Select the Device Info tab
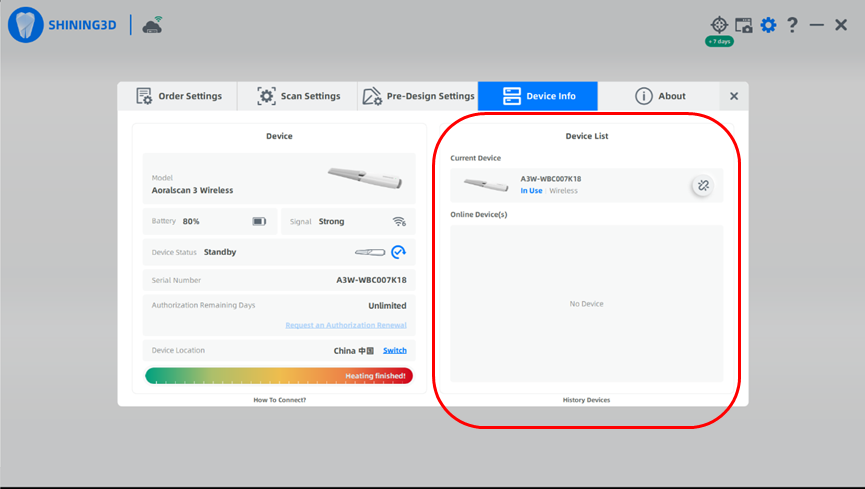 [538, 96]
